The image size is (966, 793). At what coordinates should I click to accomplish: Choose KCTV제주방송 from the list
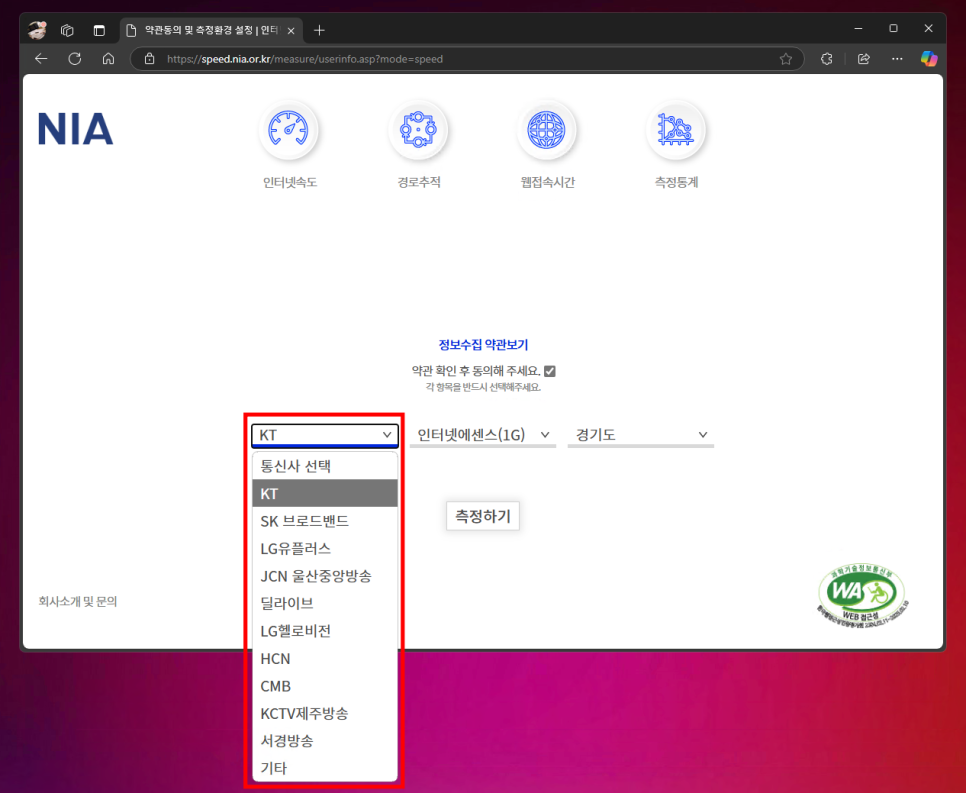click(325, 714)
